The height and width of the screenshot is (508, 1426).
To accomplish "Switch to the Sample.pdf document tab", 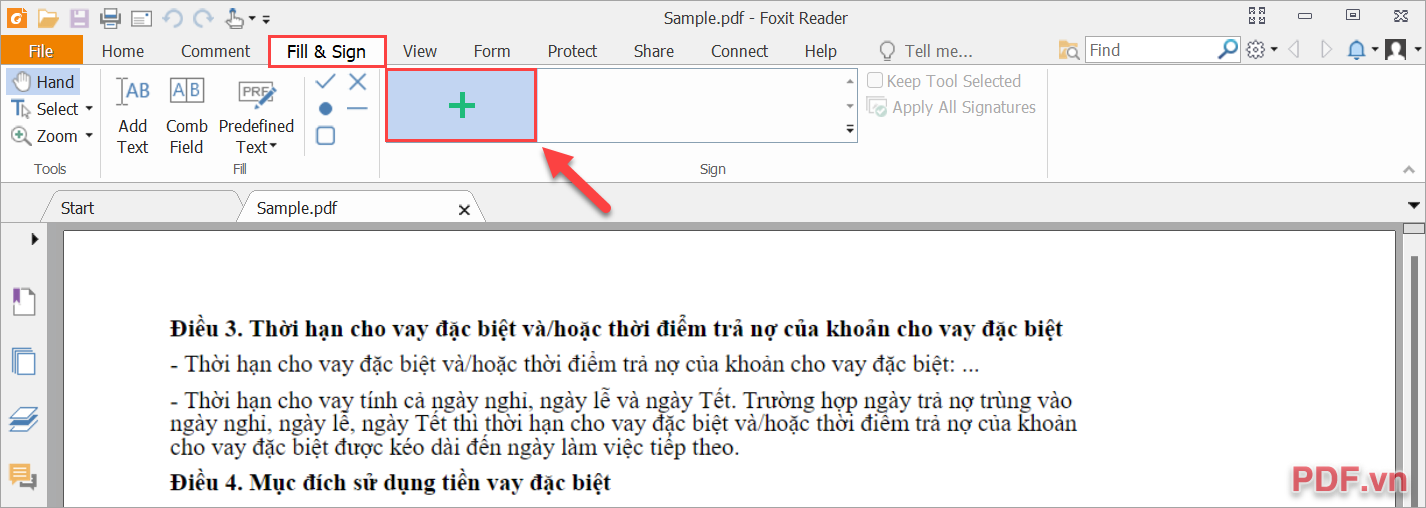I will point(297,208).
